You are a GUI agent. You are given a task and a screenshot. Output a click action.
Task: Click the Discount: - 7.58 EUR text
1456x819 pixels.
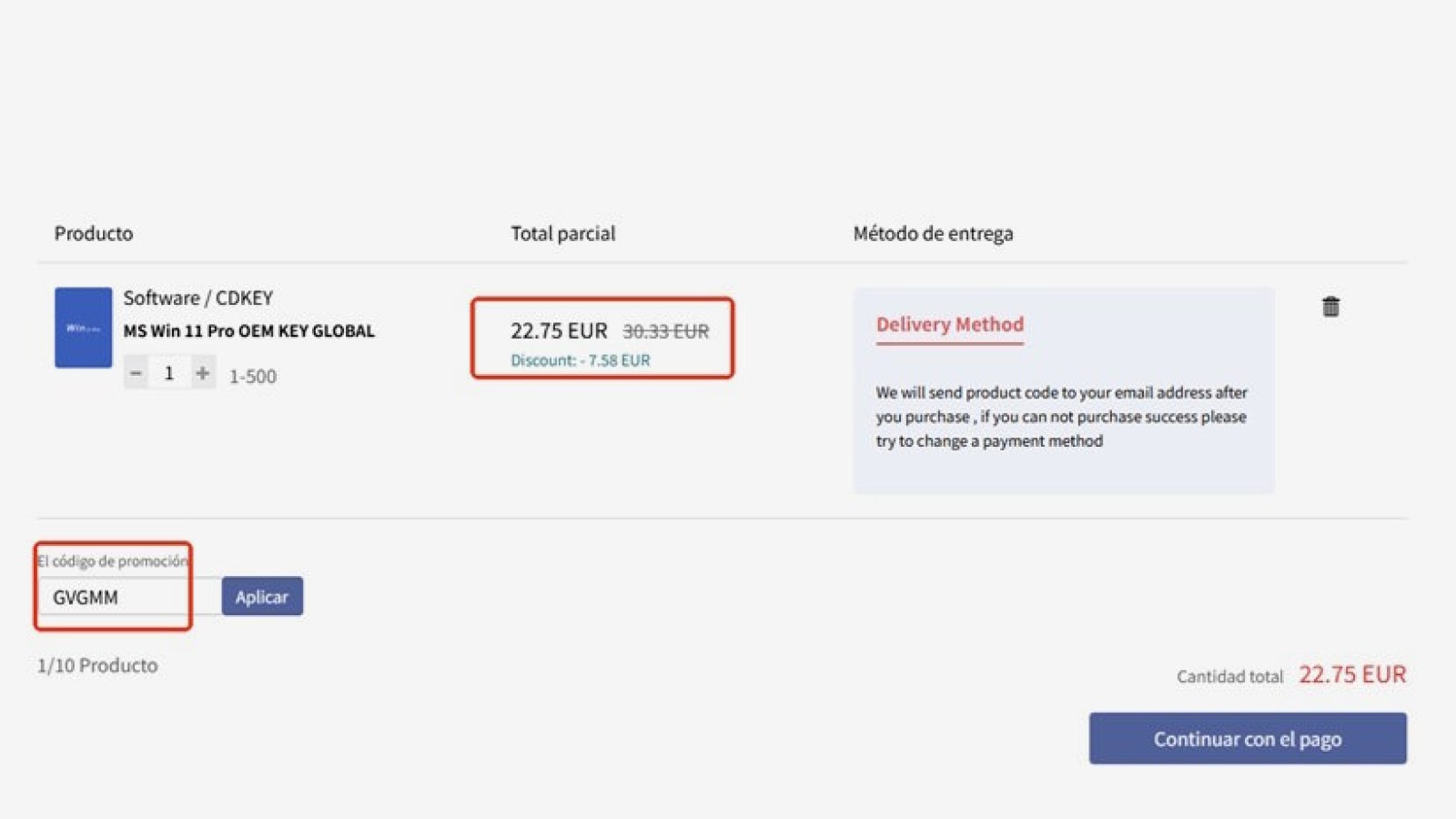pos(580,360)
